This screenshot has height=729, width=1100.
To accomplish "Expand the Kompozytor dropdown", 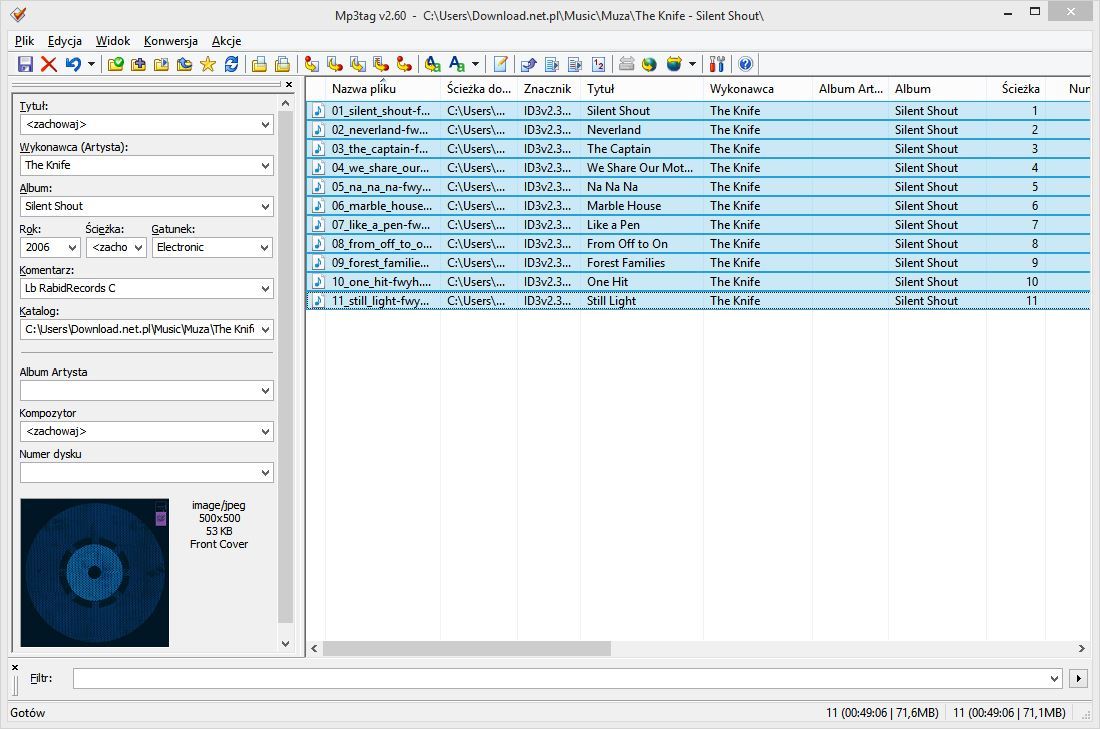I will [265, 432].
